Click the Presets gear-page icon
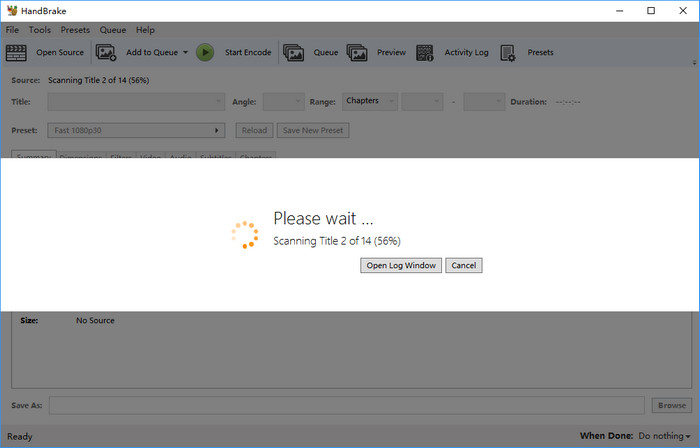This screenshot has height=448, width=700. pos(508,53)
